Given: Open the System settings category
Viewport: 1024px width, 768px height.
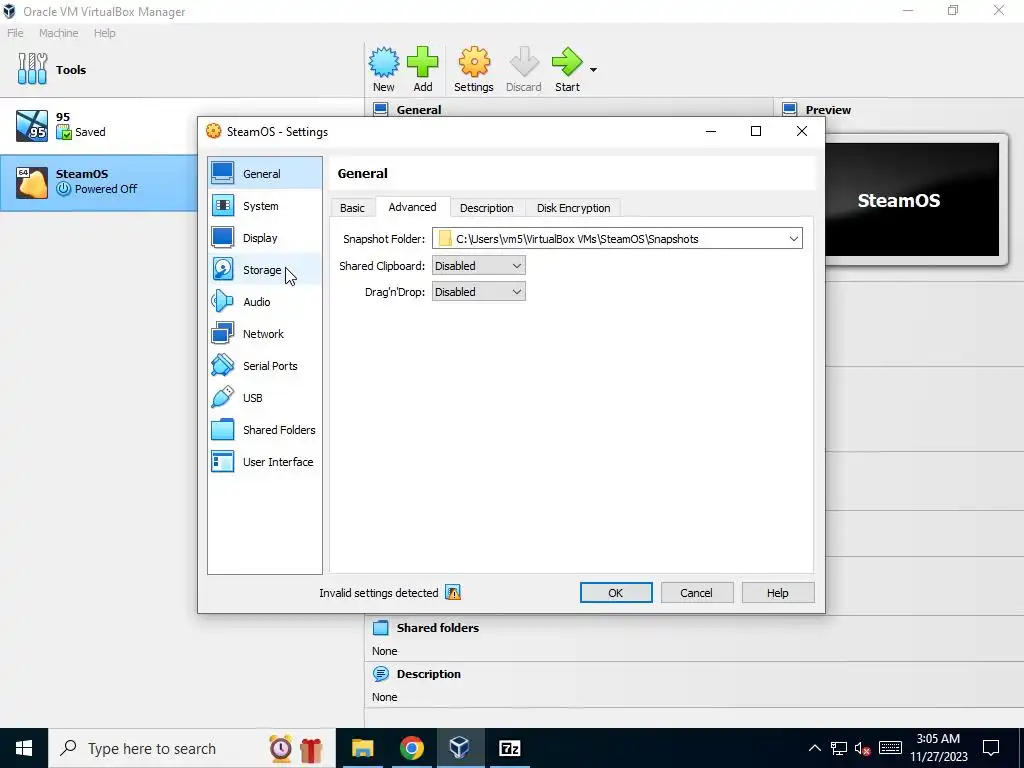Looking at the screenshot, I should tap(264, 206).
